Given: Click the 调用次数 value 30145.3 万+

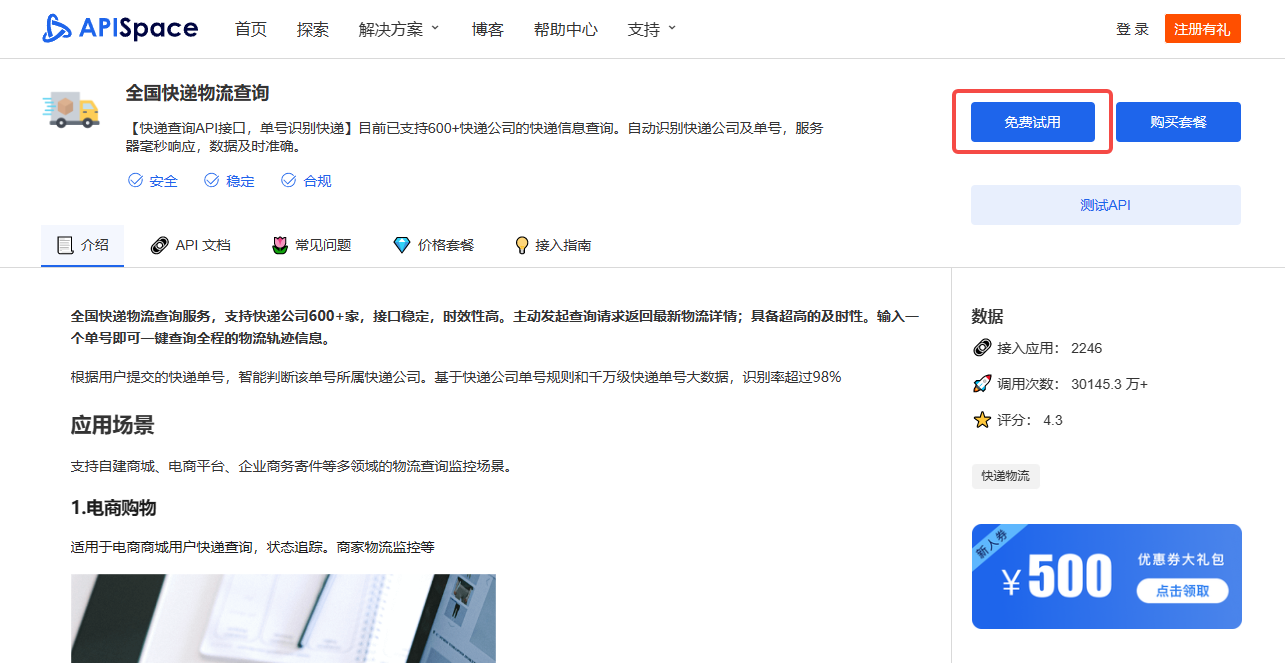Looking at the screenshot, I should (x=1109, y=384).
